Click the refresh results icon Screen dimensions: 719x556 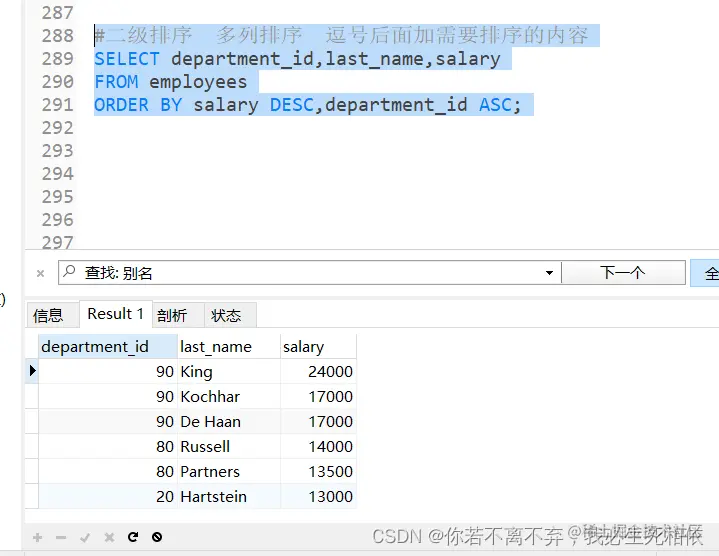click(133, 537)
